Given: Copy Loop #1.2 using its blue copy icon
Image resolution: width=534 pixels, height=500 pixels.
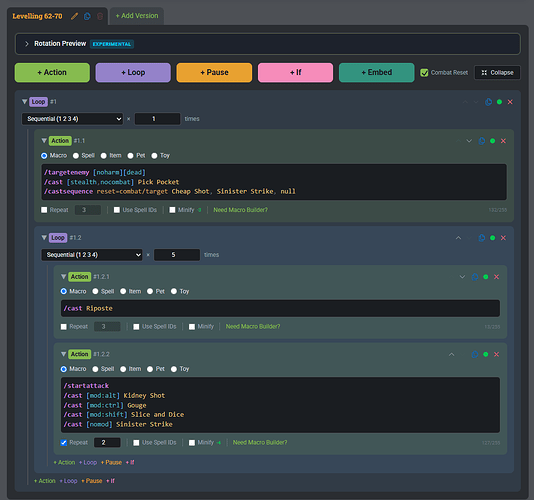Looking at the screenshot, I should pos(482,238).
